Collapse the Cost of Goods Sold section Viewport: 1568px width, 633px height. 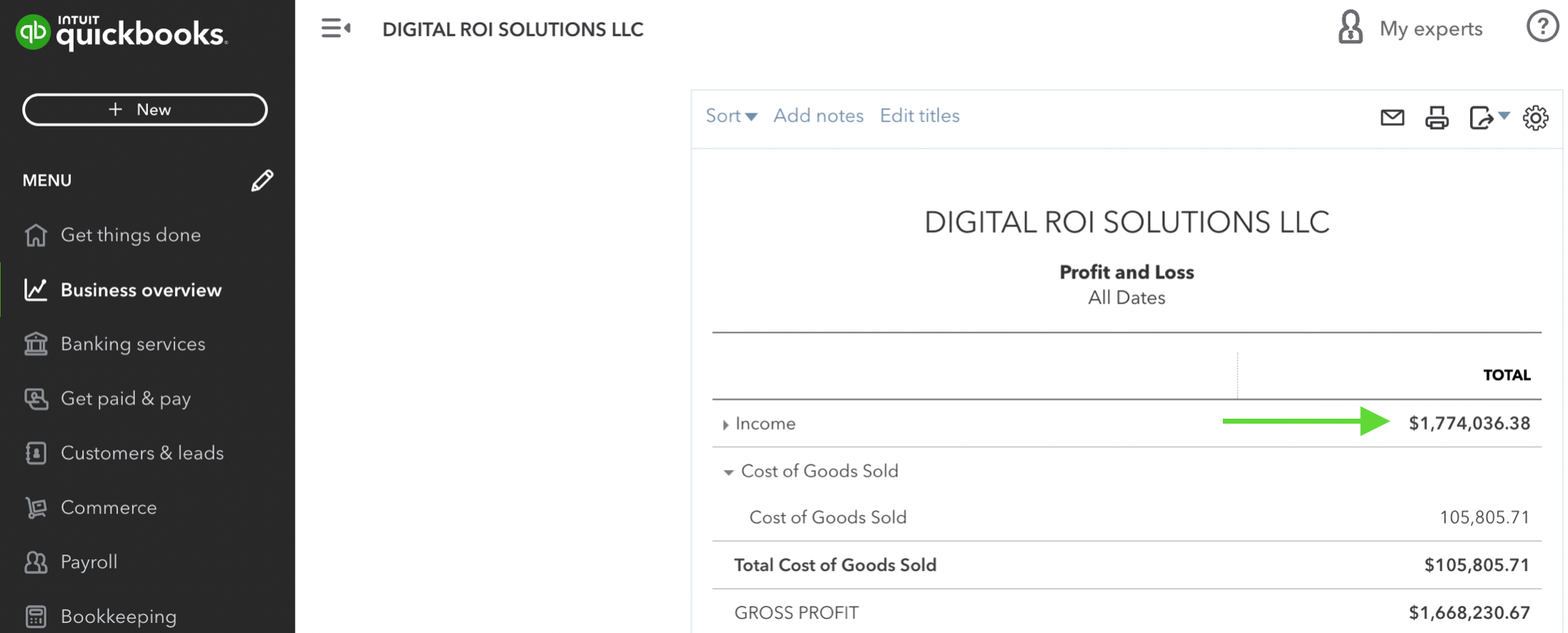pyautogui.click(x=728, y=472)
